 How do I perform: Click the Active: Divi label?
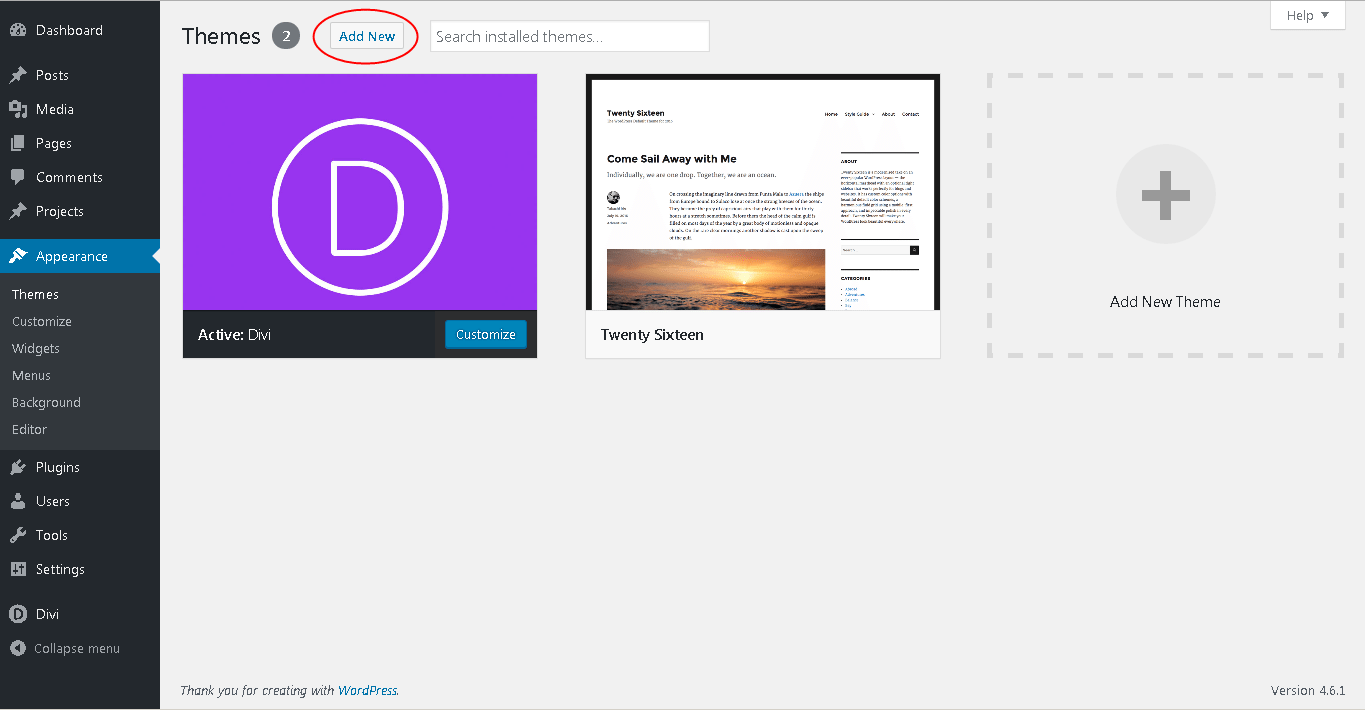point(234,335)
